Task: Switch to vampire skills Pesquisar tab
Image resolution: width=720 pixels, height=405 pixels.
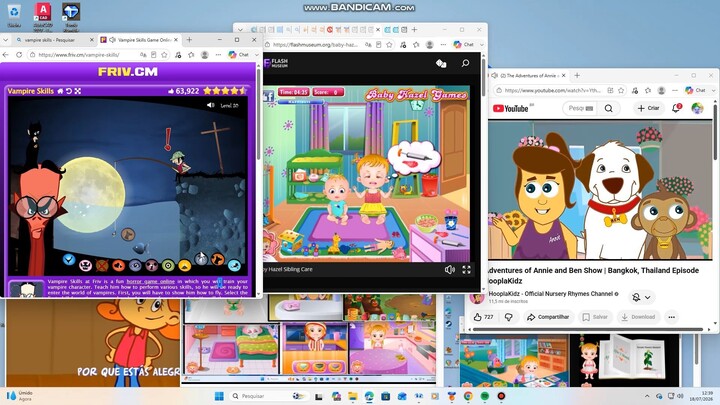Action: coord(52,40)
